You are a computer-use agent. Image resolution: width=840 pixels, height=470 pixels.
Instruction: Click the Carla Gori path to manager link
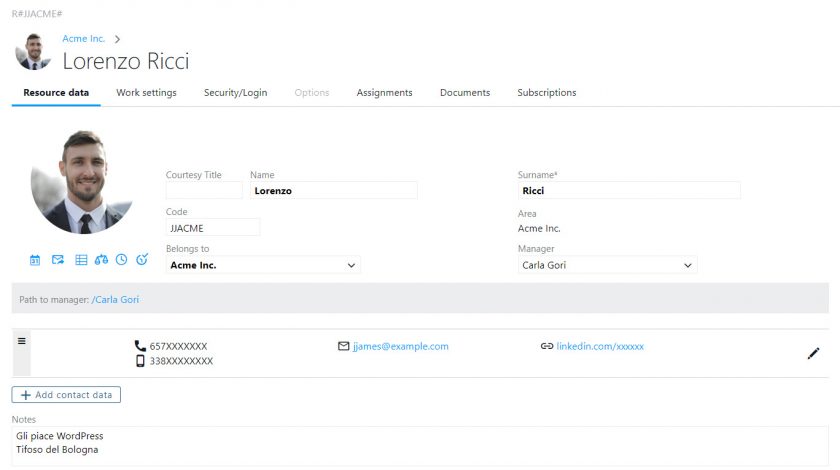click(x=116, y=299)
